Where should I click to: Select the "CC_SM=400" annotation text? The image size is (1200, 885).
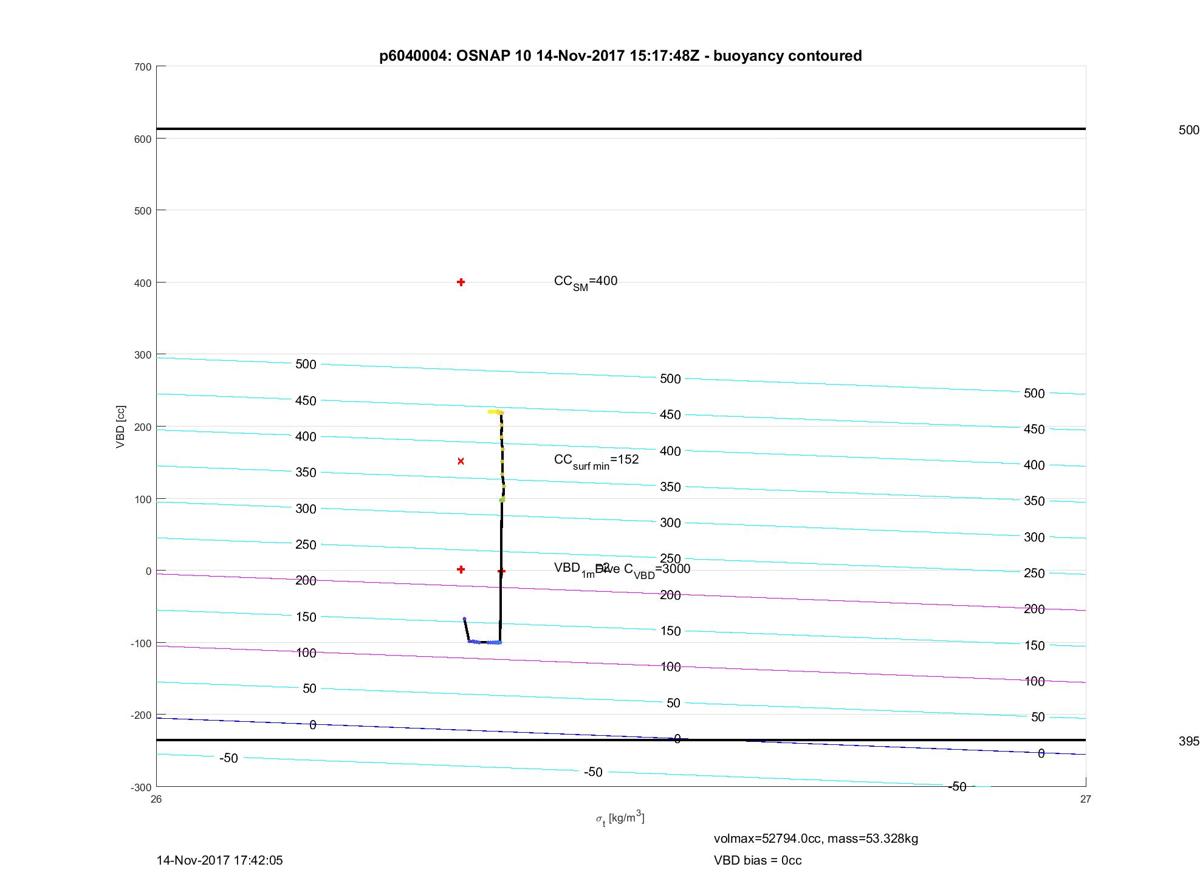click(586, 282)
